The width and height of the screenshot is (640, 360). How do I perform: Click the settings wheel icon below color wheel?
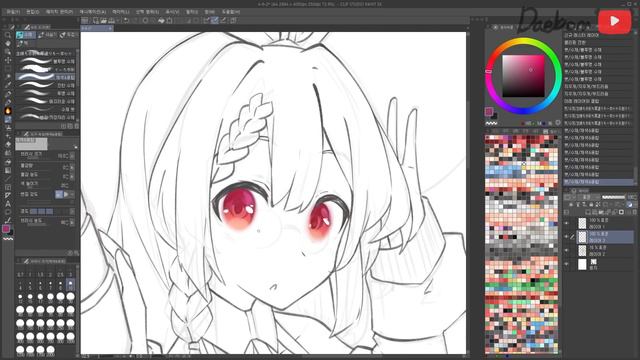(558, 122)
